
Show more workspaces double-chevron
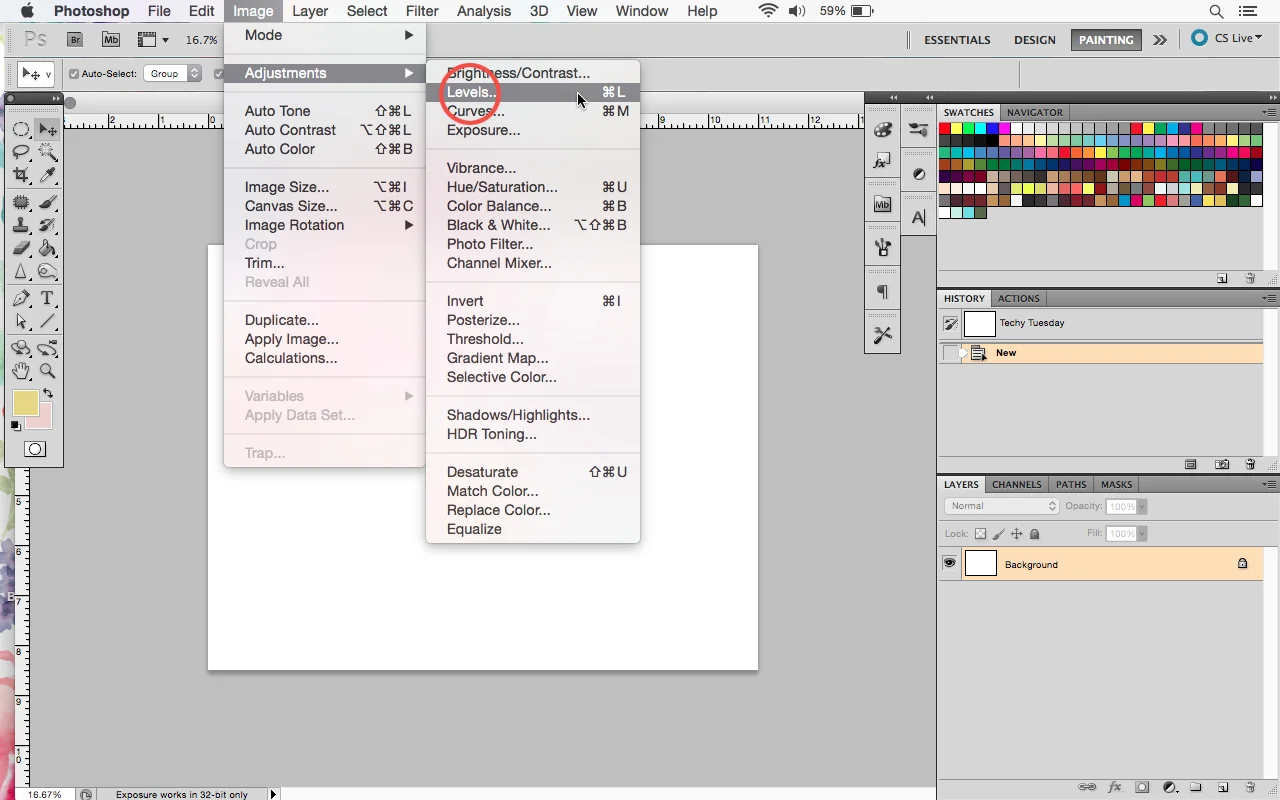(x=1160, y=40)
